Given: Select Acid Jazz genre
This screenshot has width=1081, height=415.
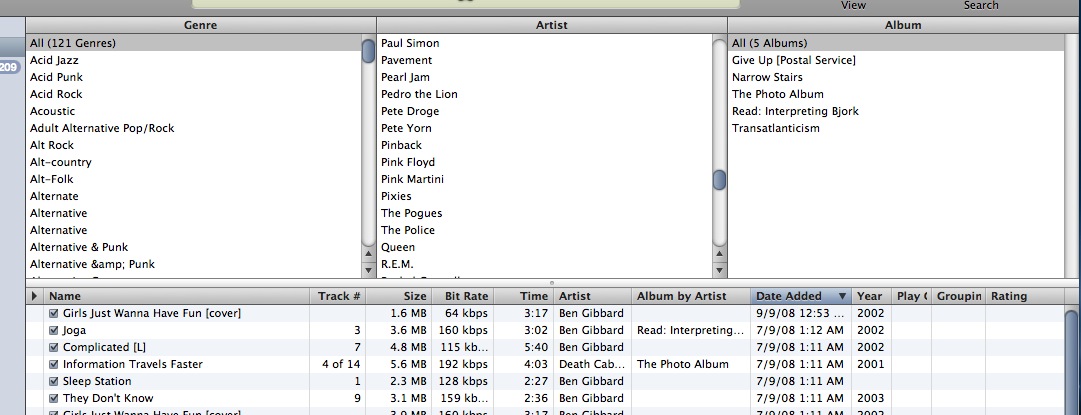Looking at the screenshot, I should (x=193, y=60).
